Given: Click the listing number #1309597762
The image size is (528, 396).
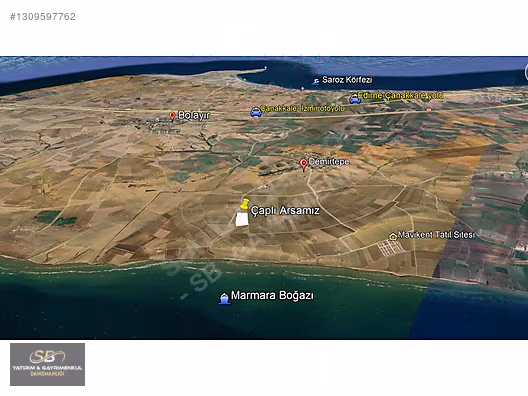Looking at the screenshot, I should (x=43, y=17).
